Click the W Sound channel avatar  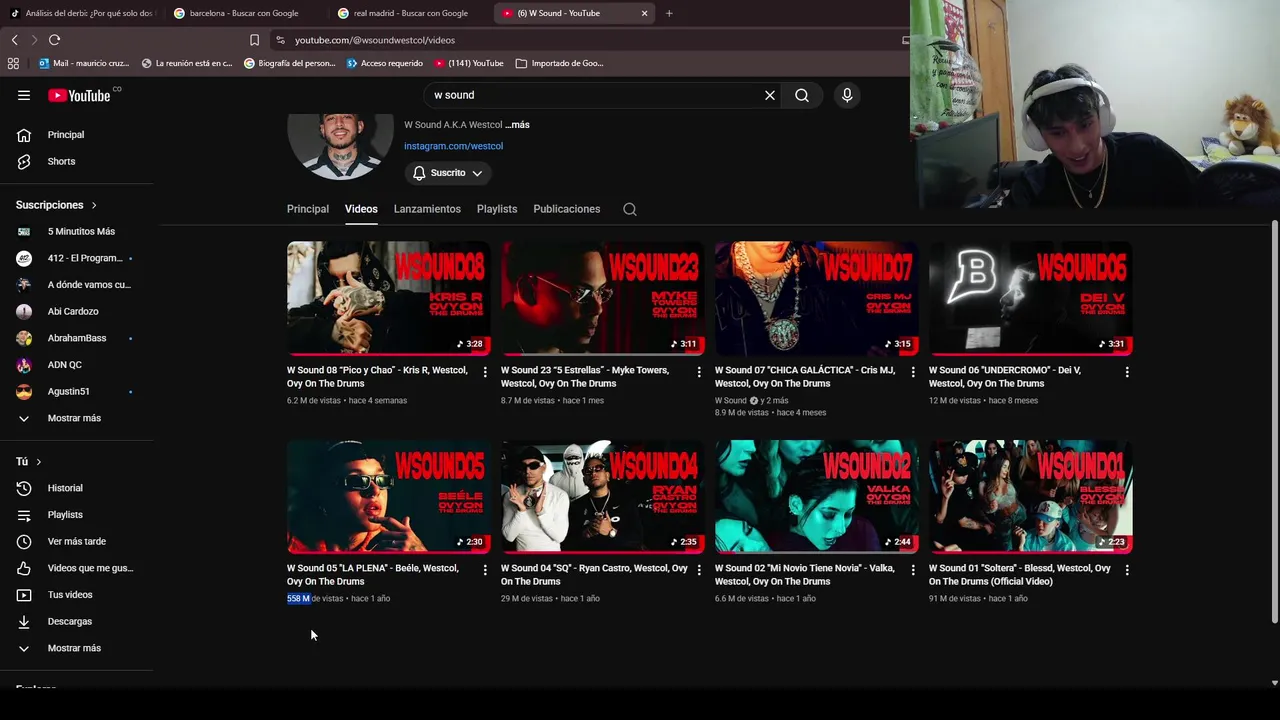coord(340,146)
